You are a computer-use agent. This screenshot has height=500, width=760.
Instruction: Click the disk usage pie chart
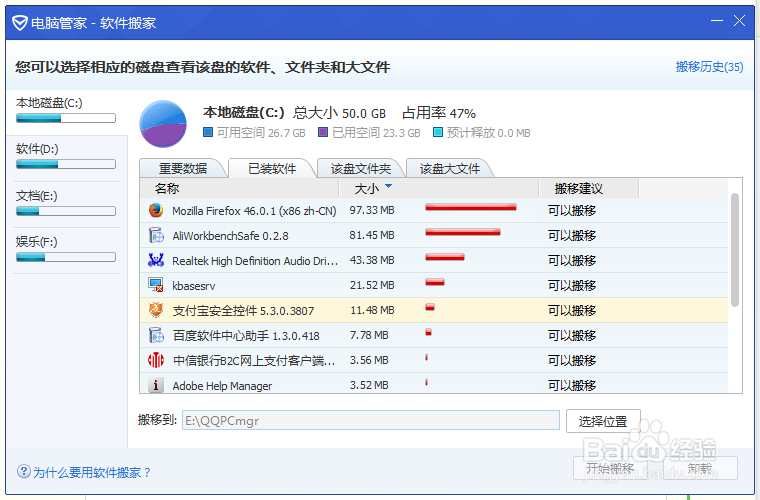click(163, 124)
